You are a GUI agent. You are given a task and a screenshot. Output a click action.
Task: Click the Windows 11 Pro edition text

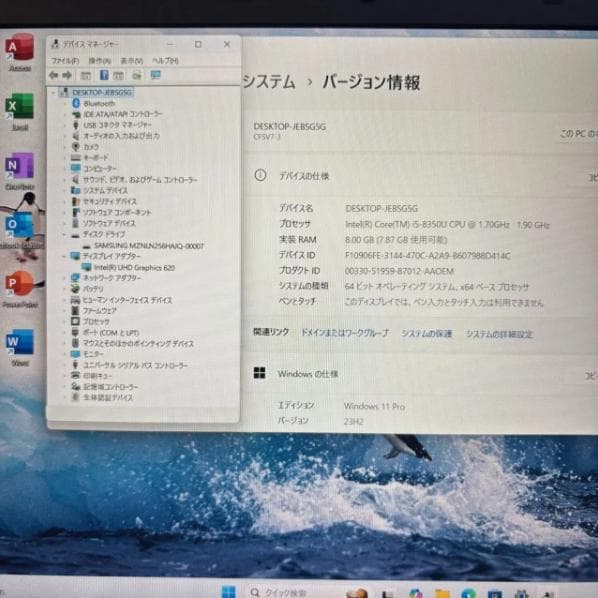(x=374, y=407)
